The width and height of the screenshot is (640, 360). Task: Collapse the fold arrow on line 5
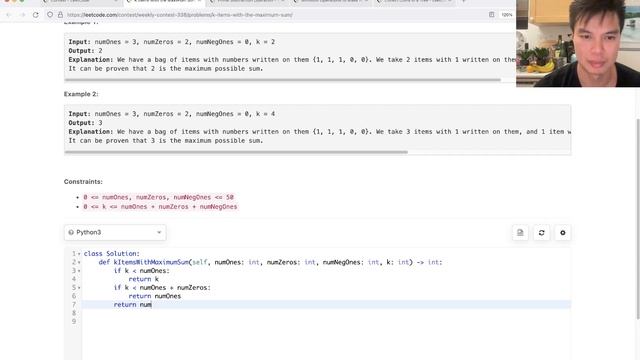point(79,288)
